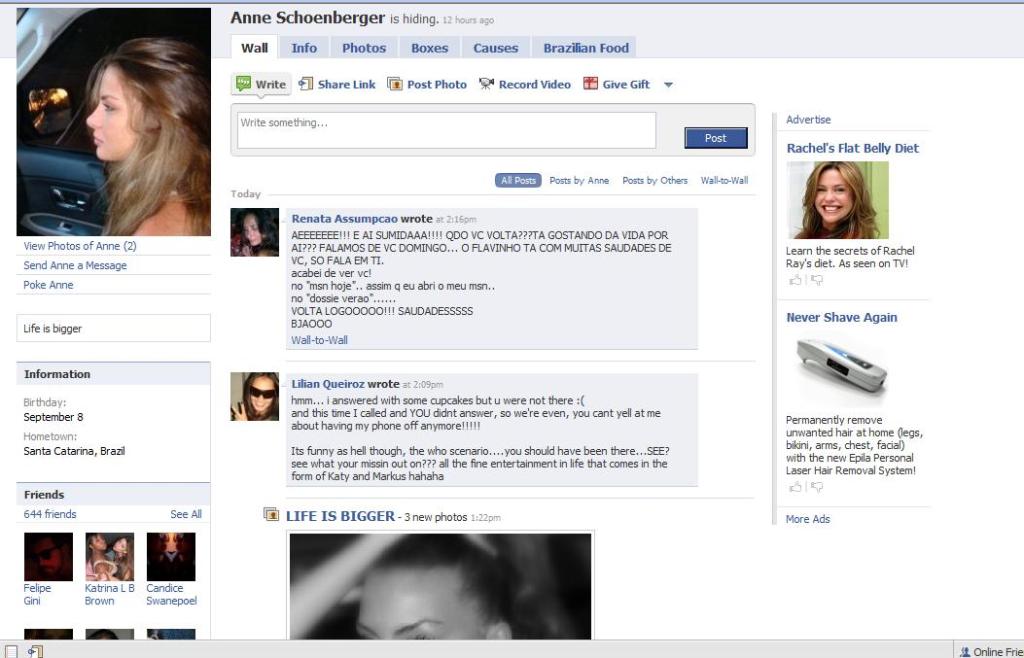Click the Write speech bubble icon
The image size is (1024, 658).
tap(243, 84)
